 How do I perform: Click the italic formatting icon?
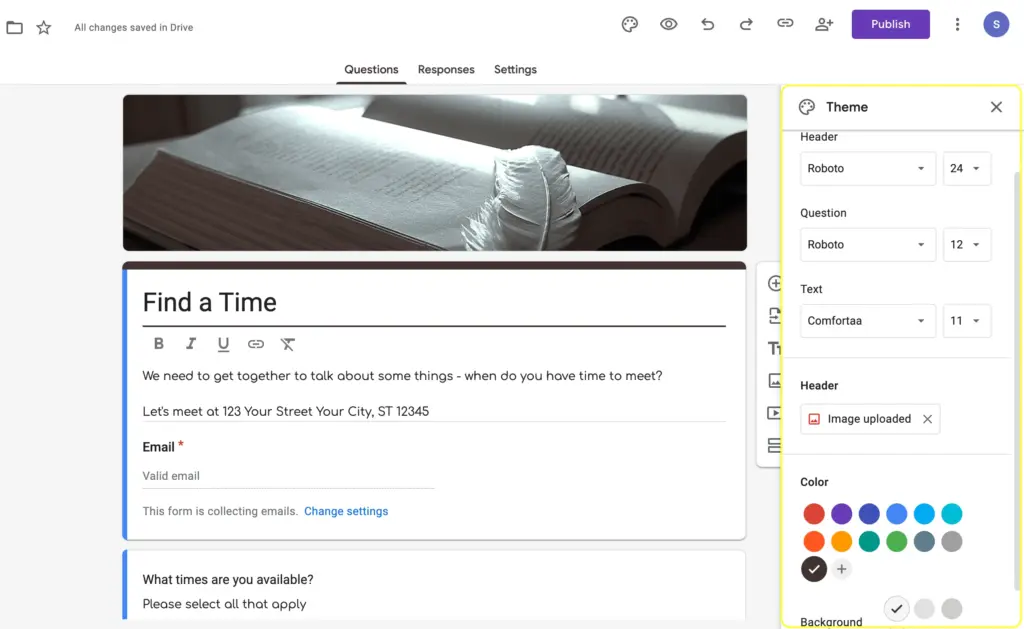[x=191, y=344]
